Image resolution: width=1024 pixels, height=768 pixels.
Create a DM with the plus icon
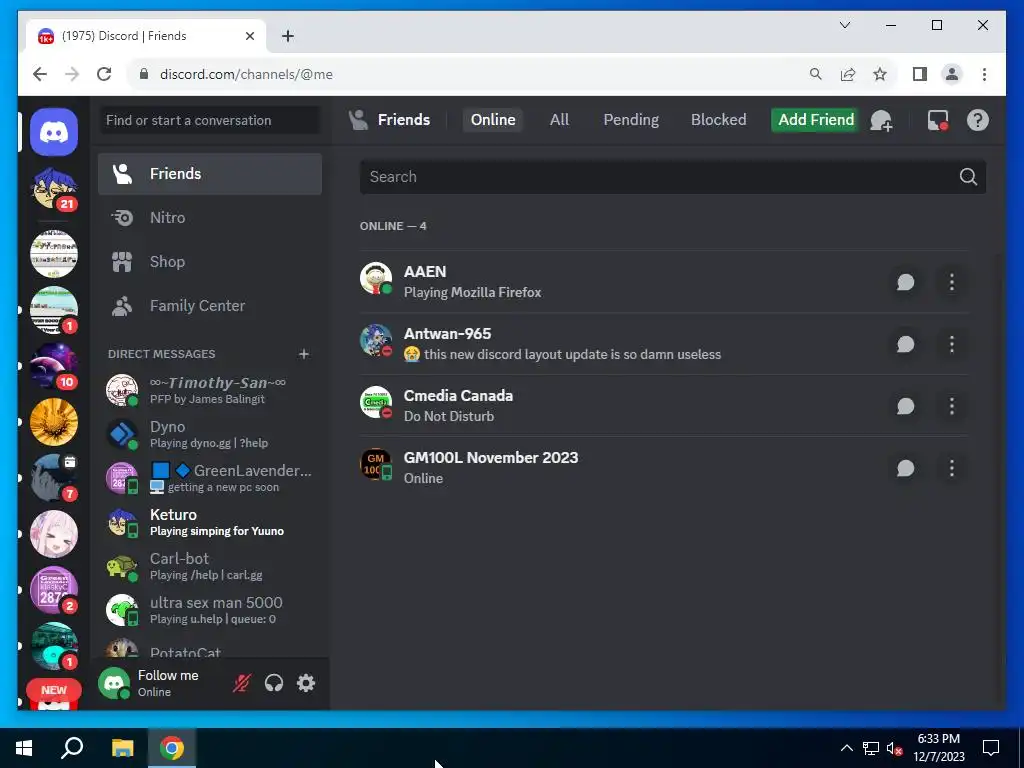[304, 354]
